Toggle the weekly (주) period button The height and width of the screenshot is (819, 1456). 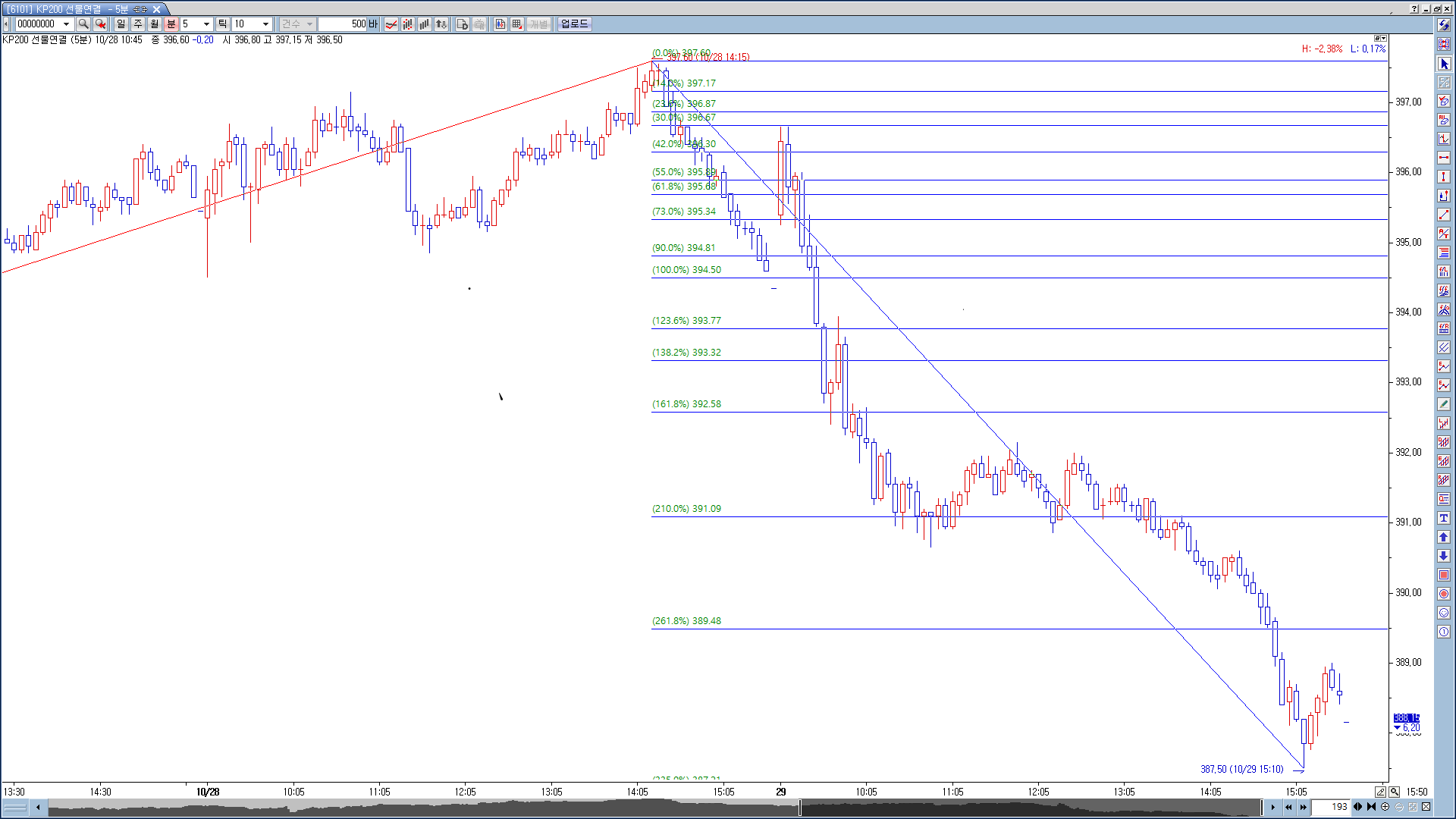[138, 24]
